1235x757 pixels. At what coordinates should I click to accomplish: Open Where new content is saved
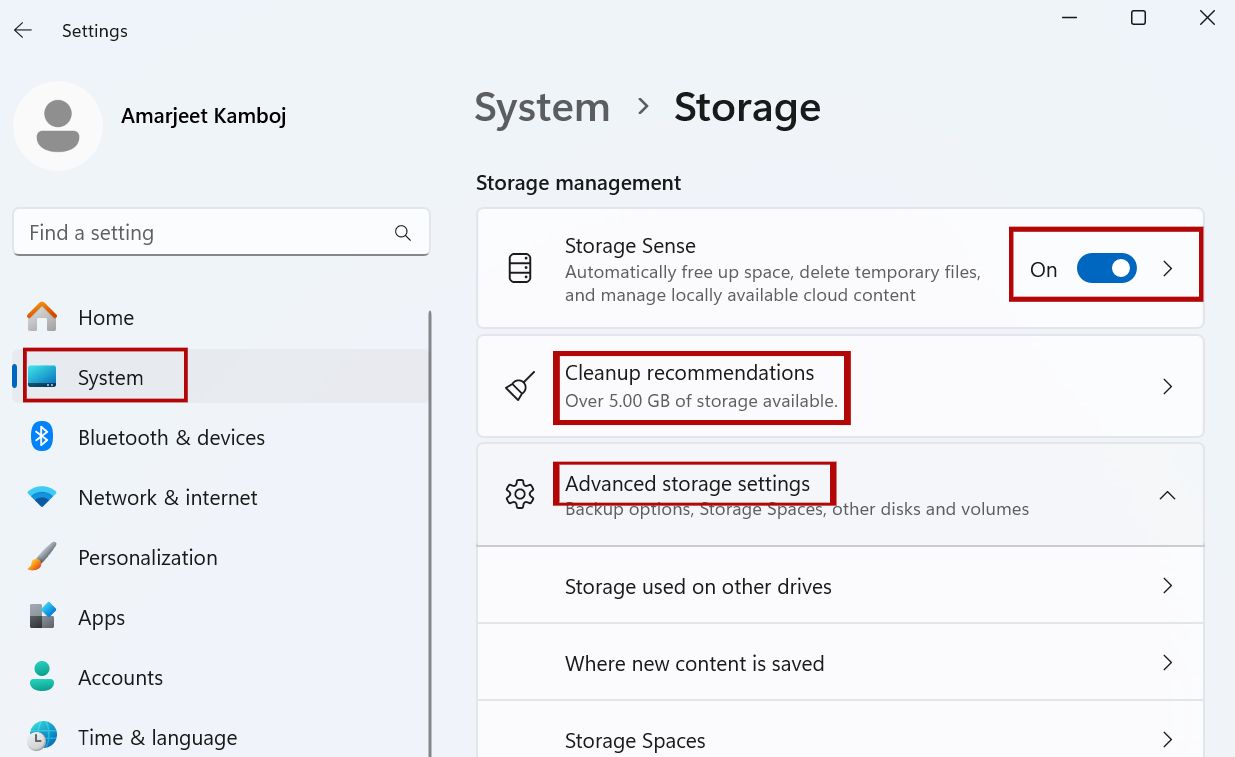pos(840,662)
